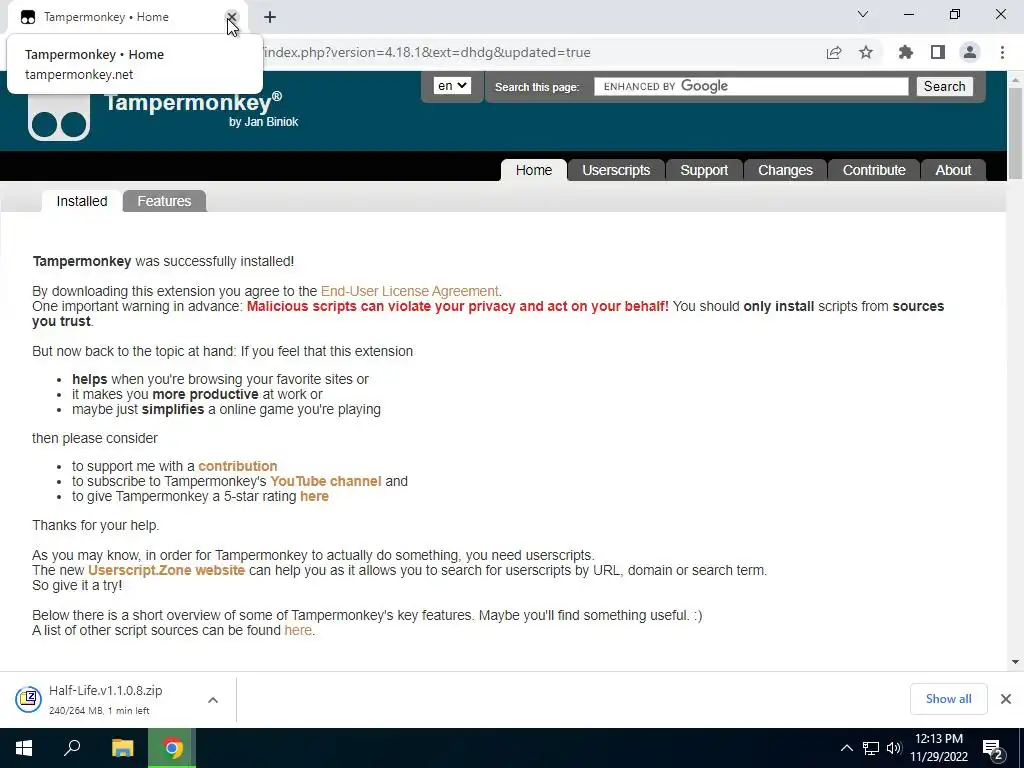Click the Tampermonkey logo icon
This screenshot has height=768, width=1024.
pos(59,116)
